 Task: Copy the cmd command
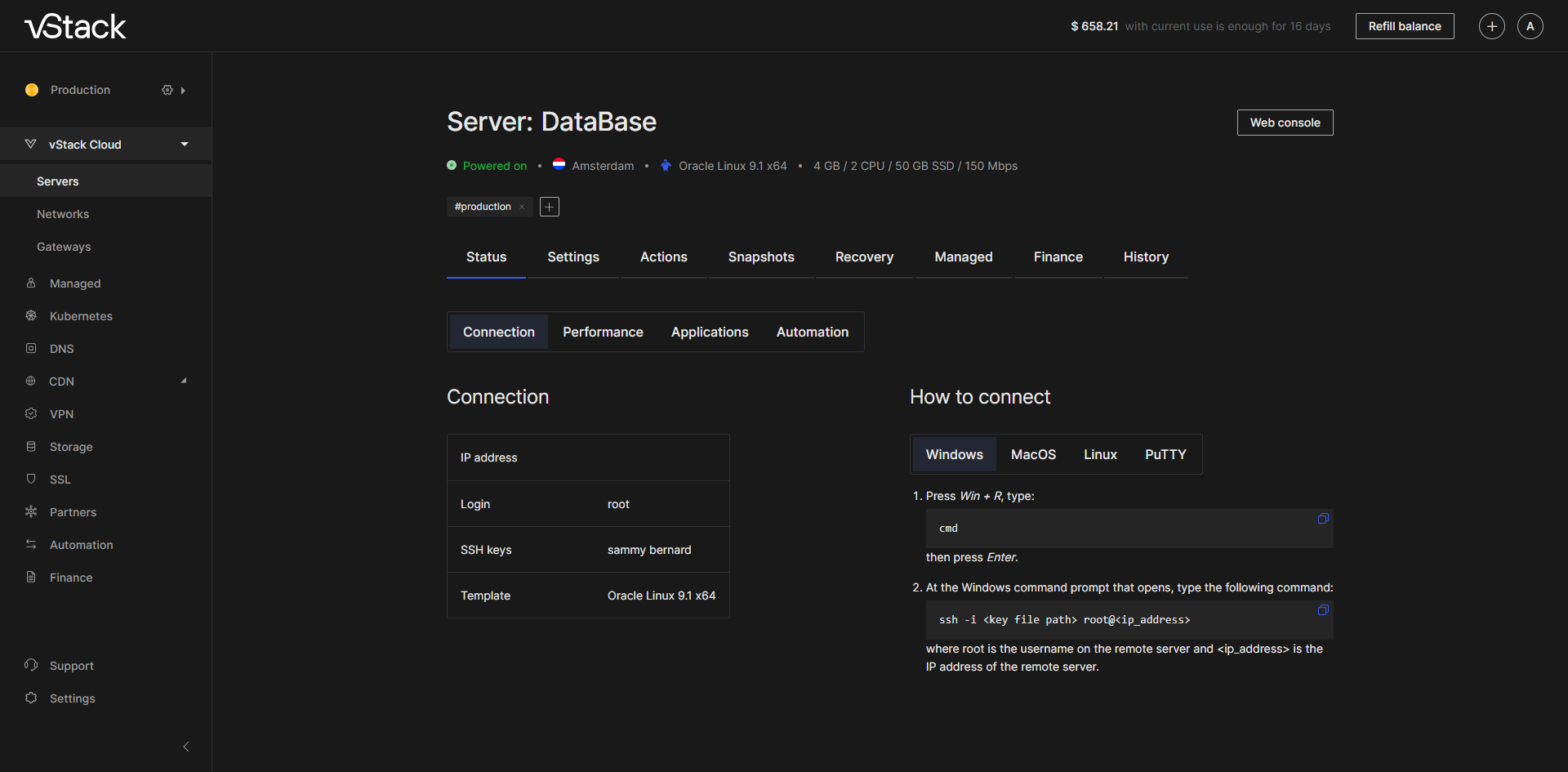1323,519
